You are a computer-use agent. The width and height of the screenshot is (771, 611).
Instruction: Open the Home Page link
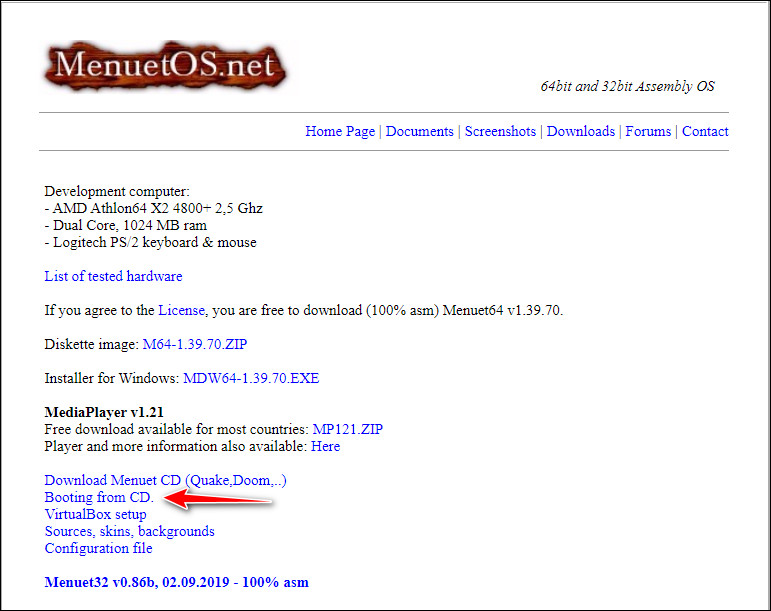click(340, 131)
